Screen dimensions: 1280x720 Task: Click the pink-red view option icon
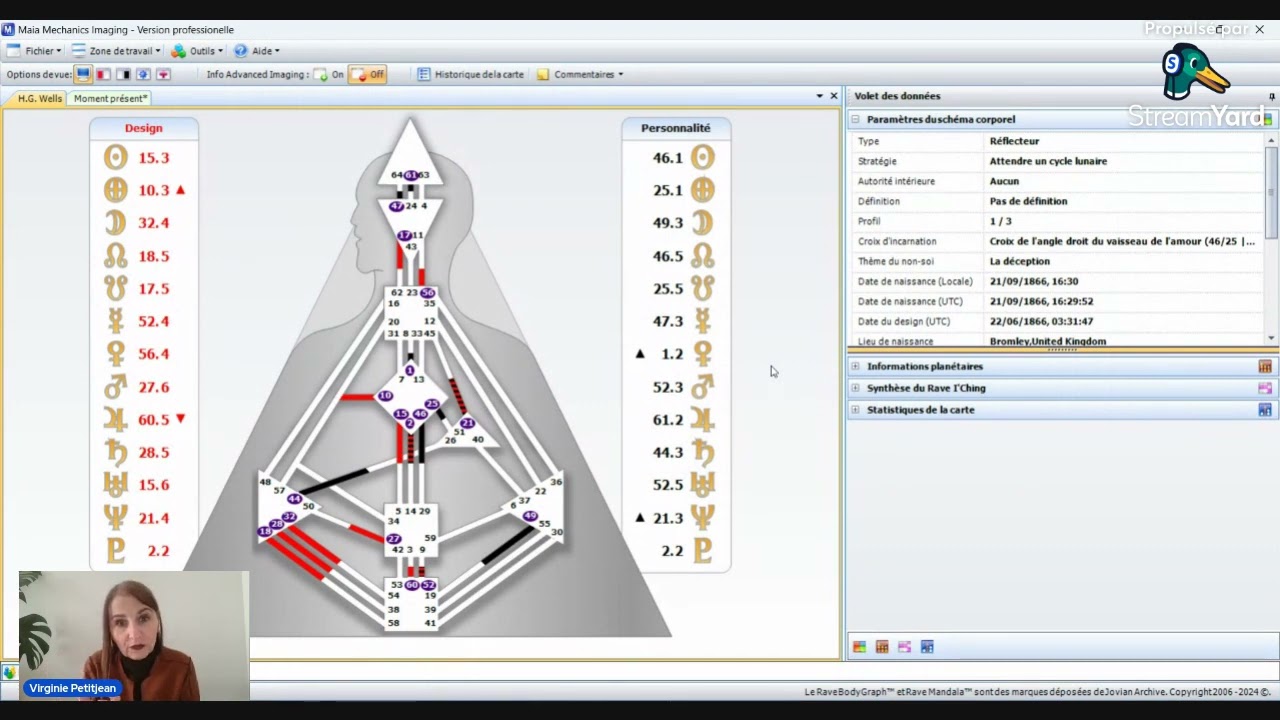163,74
